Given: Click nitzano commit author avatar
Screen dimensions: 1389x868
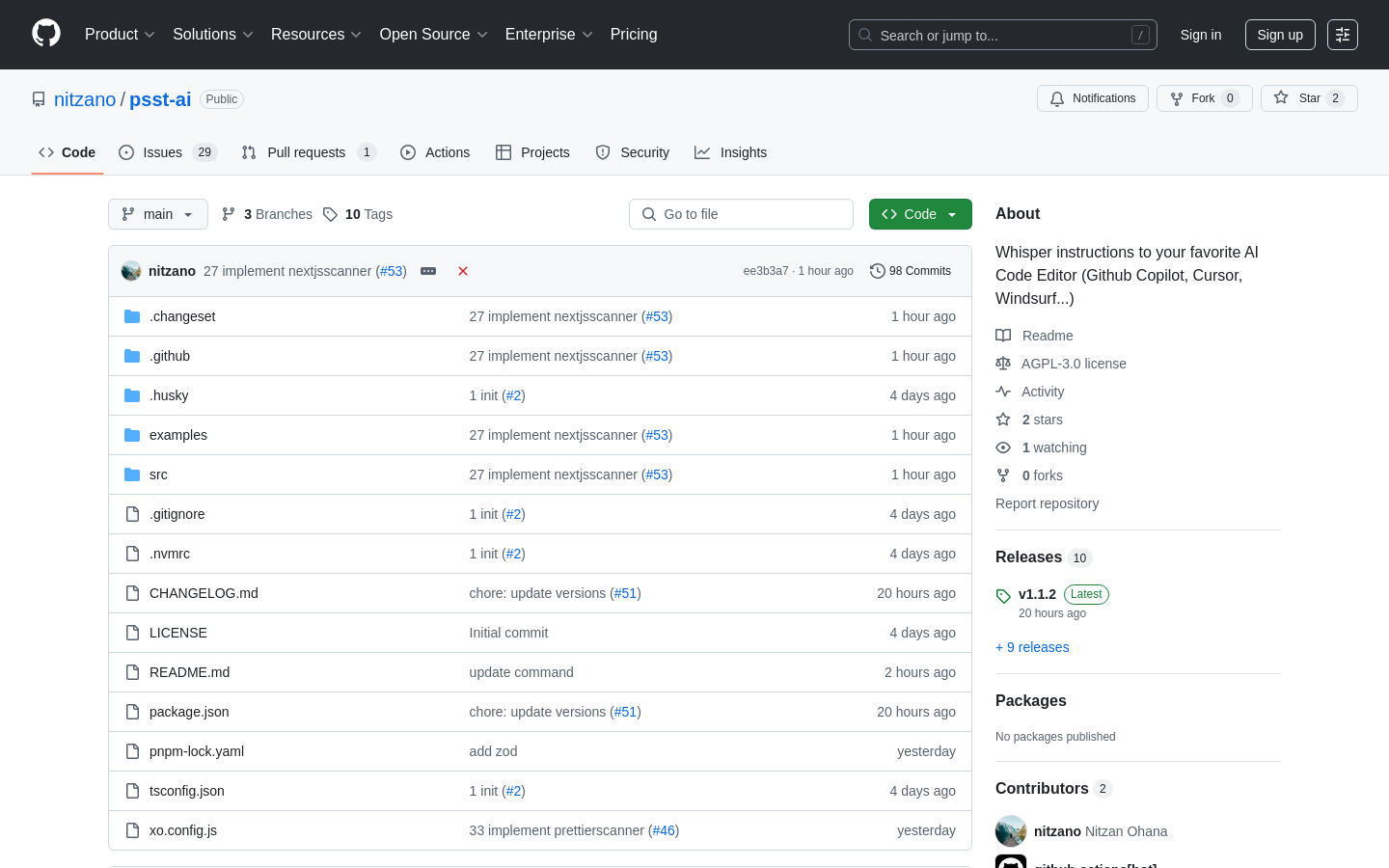Looking at the screenshot, I should (131, 271).
